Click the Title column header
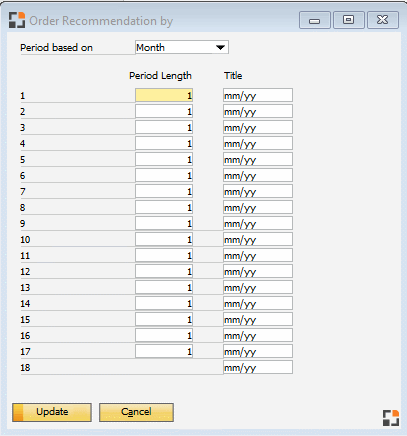 coord(233,76)
